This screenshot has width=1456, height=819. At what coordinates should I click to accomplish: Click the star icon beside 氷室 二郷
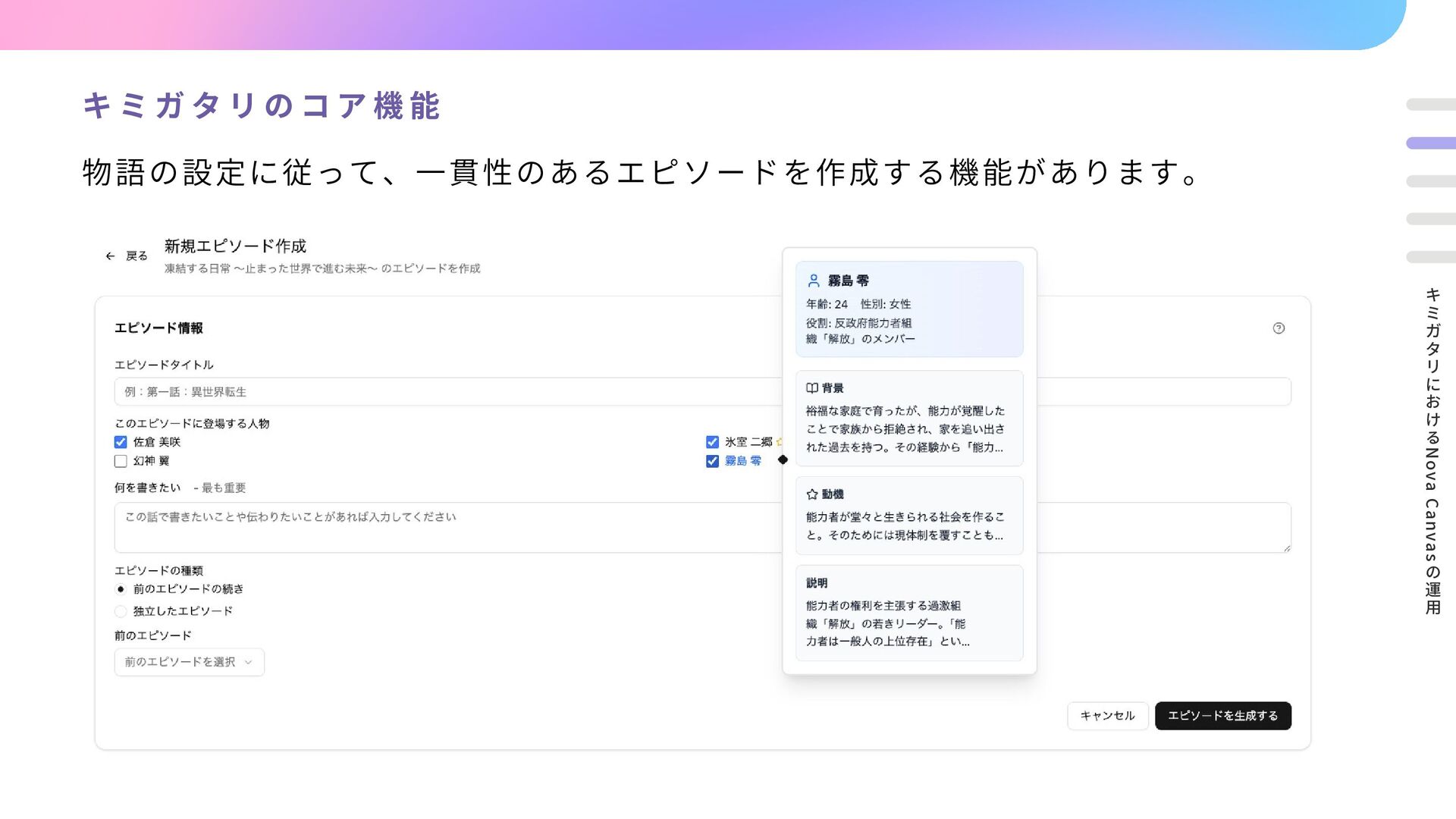pyautogui.click(x=779, y=442)
